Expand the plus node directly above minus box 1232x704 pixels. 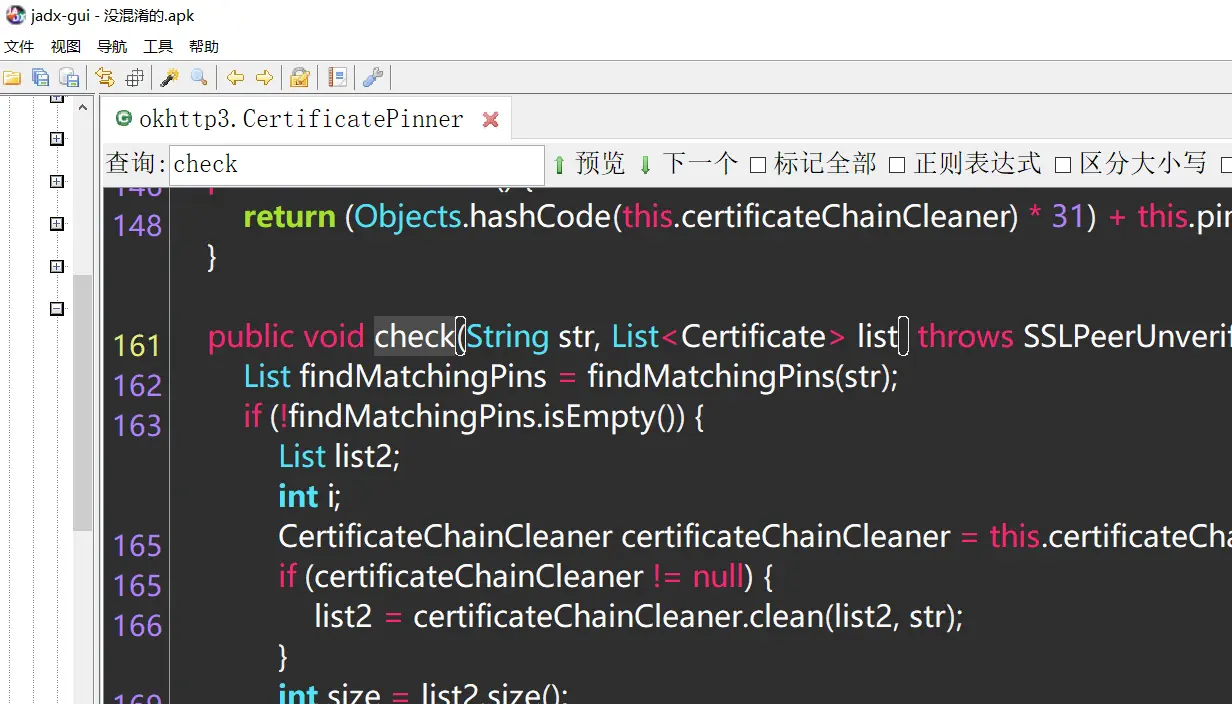click(x=57, y=266)
